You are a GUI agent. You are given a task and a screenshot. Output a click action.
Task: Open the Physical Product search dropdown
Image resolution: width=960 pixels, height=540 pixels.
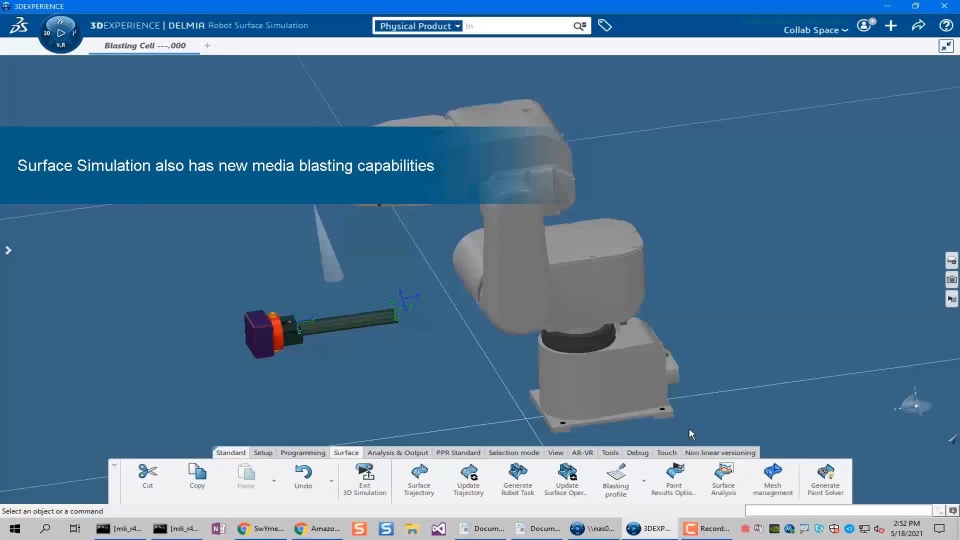tap(418, 26)
